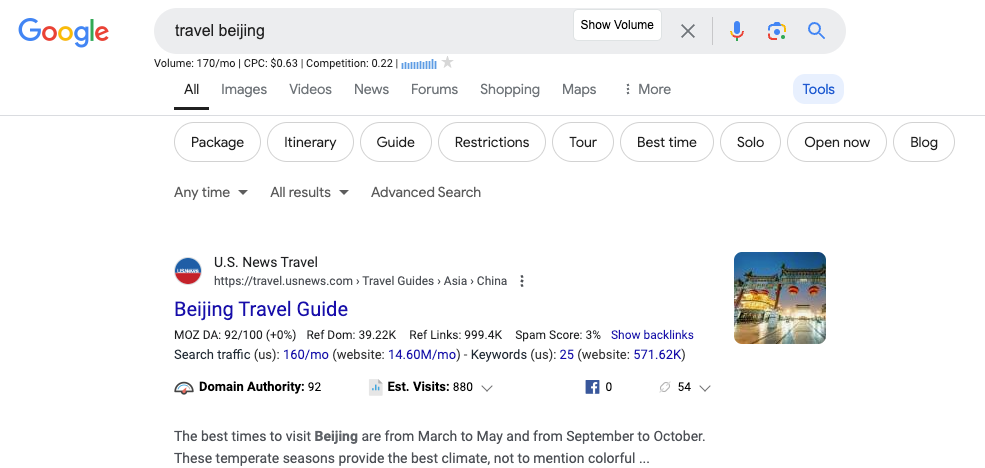Click the Show Volume button

(x=617, y=25)
